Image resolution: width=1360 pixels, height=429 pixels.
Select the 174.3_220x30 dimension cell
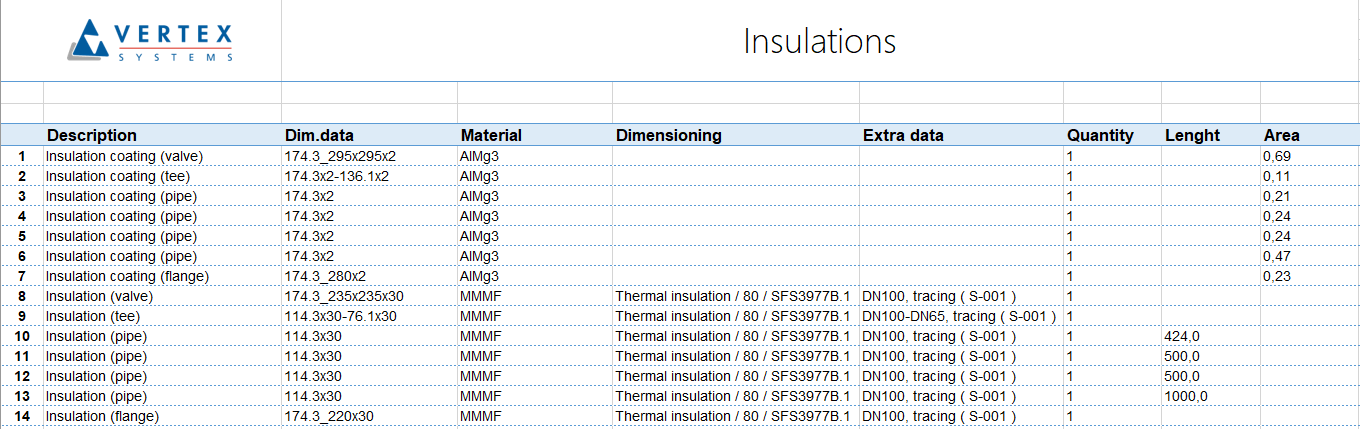(328, 416)
